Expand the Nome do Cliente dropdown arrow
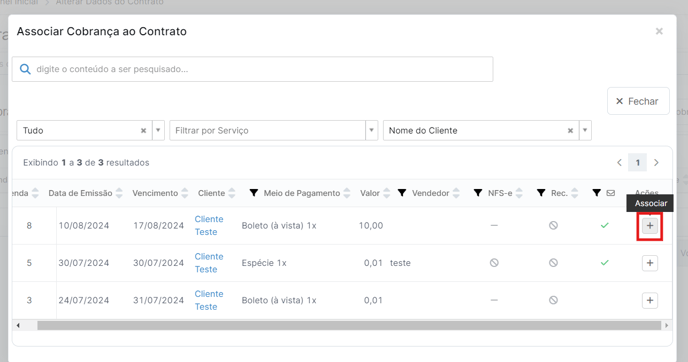The width and height of the screenshot is (688, 362). 585,130
